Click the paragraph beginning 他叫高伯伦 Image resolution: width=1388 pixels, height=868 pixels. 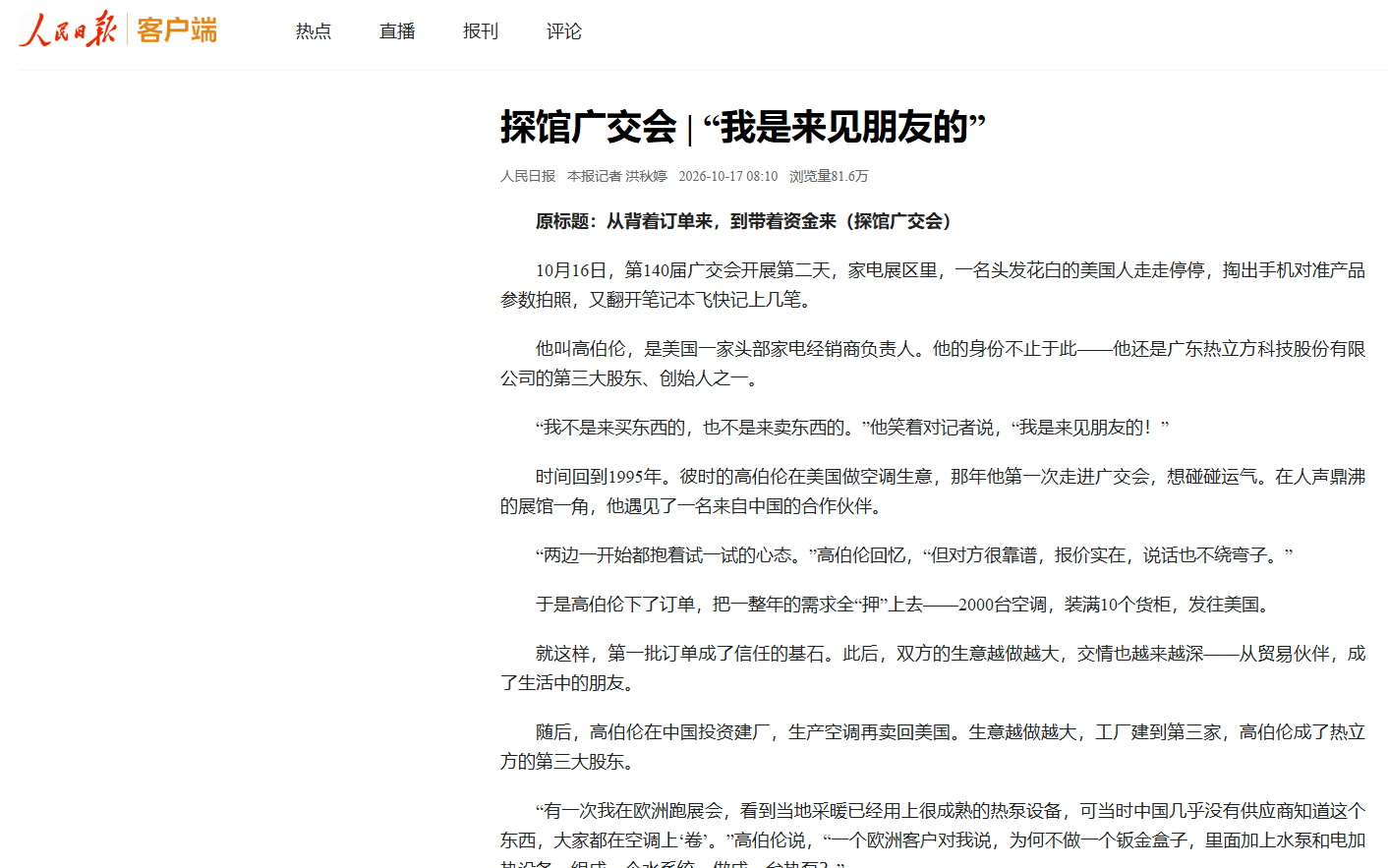click(933, 364)
